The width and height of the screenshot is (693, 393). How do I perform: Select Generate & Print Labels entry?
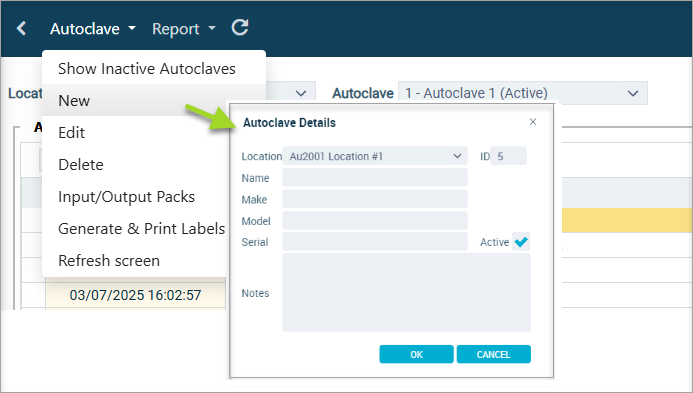pyautogui.click(x=135, y=229)
